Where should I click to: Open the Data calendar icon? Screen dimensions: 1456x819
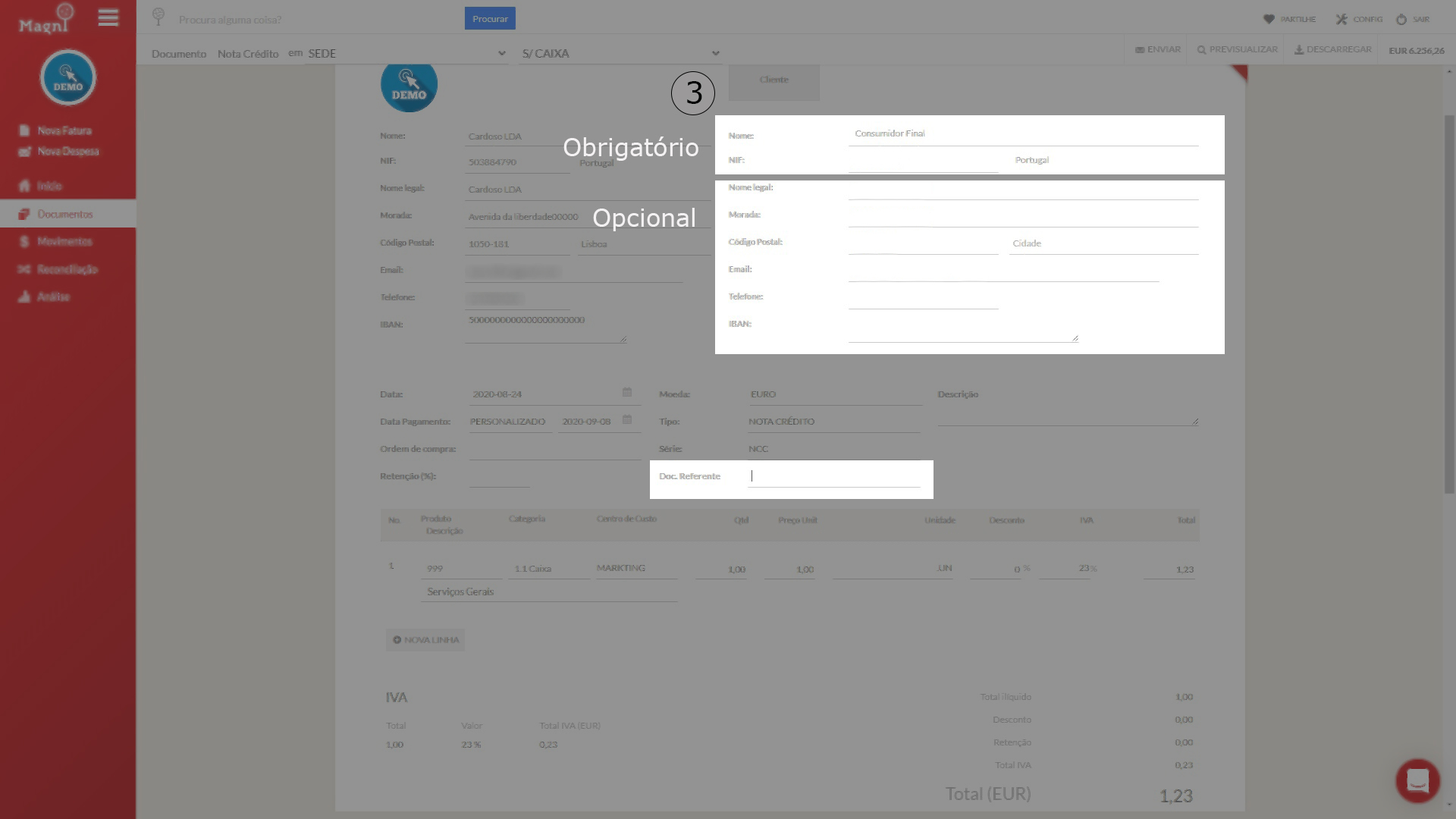(x=627, y=392)
